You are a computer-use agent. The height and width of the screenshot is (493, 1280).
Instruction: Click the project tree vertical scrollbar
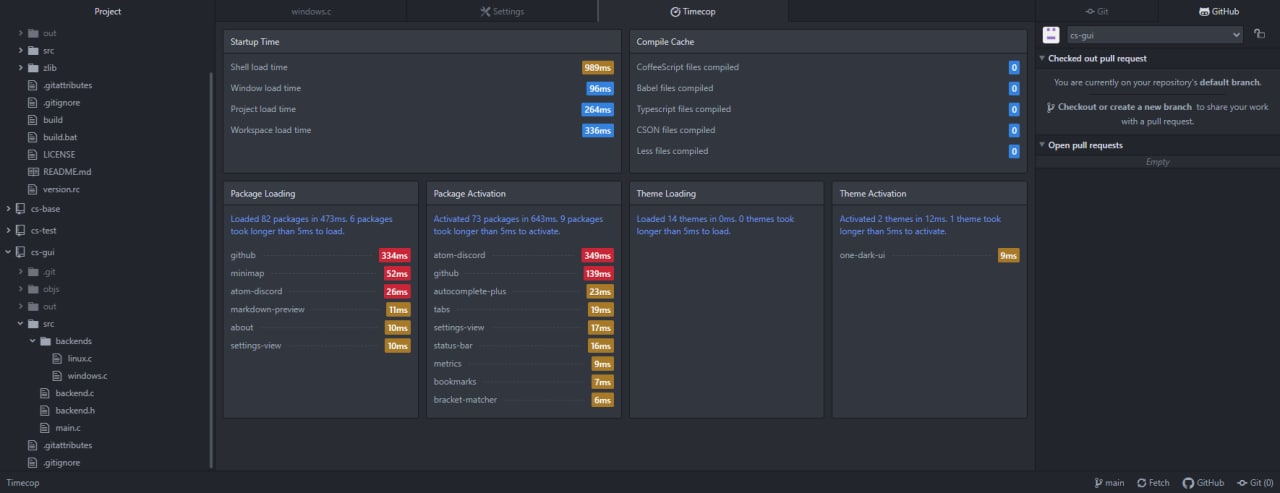tap(211, 270)
